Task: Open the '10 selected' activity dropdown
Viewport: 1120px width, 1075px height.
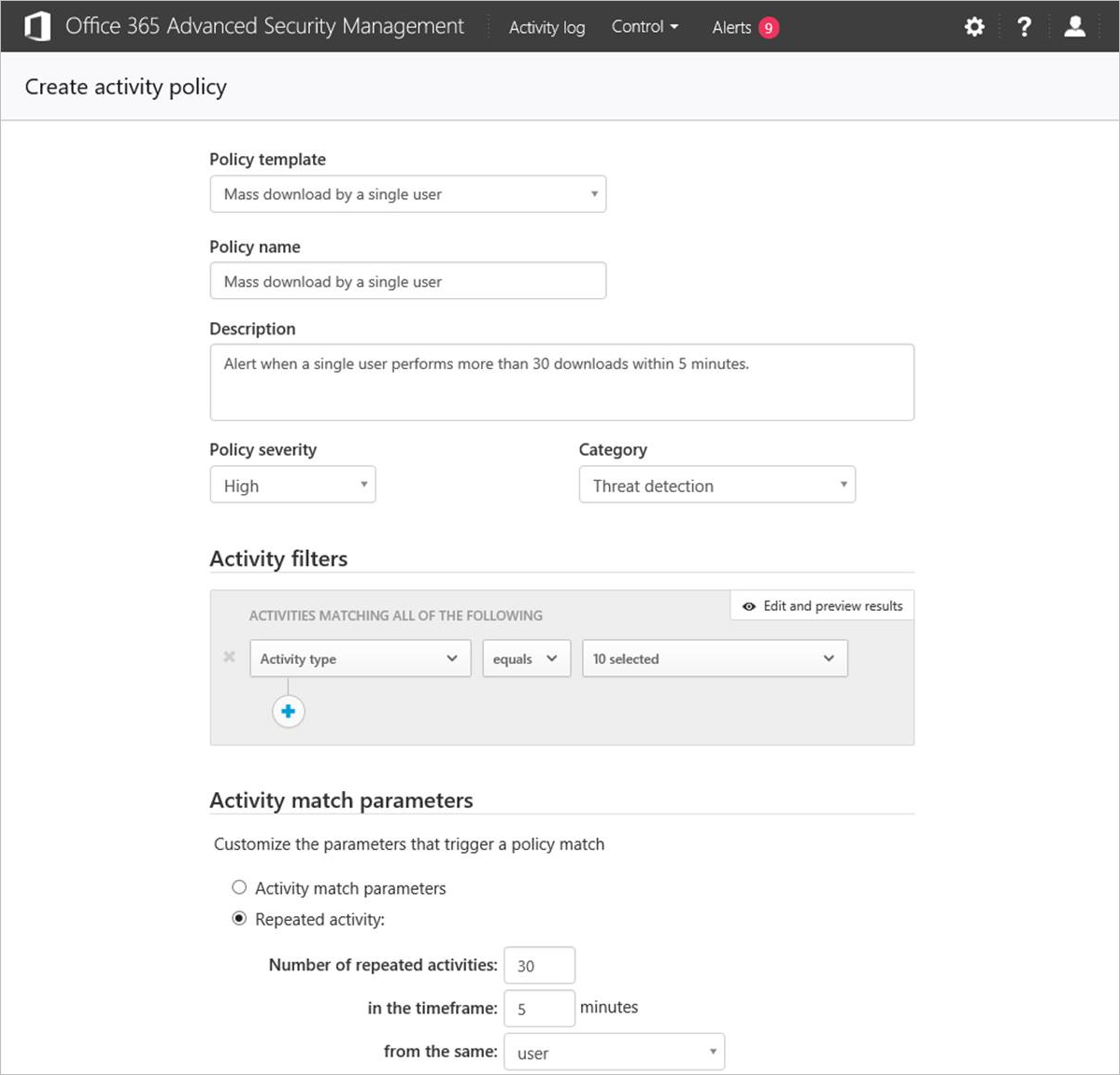Action: tap(715, 658)
